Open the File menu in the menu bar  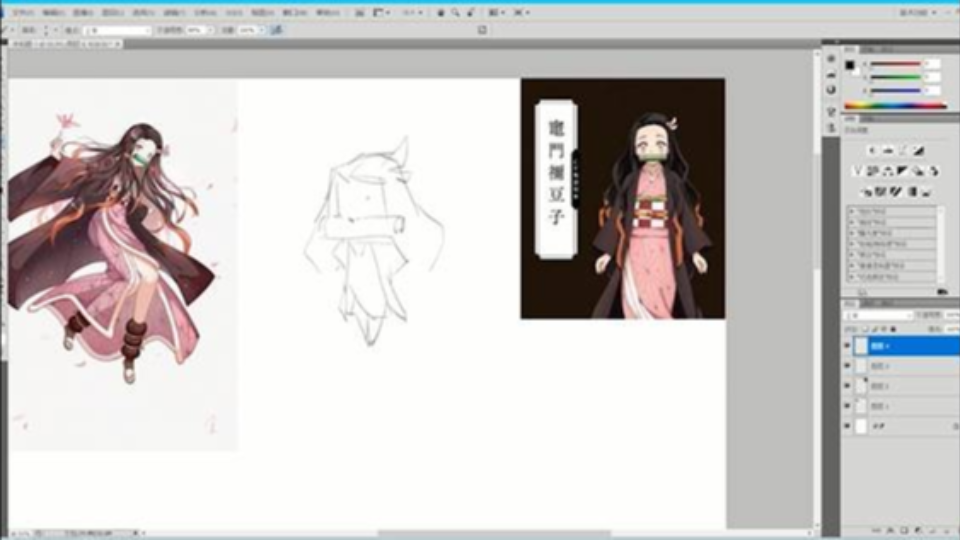pyautogui.click(x=23, y=12)
